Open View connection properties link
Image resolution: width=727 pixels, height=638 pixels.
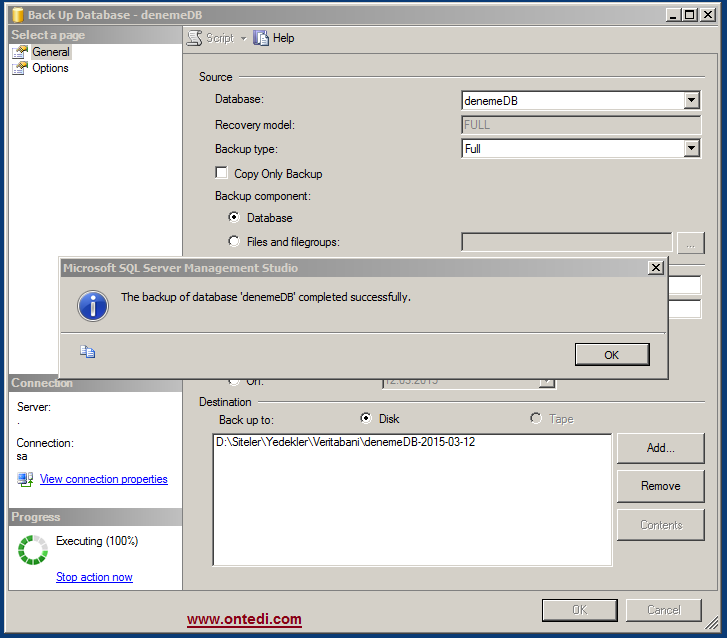click(x=103, y=479)
